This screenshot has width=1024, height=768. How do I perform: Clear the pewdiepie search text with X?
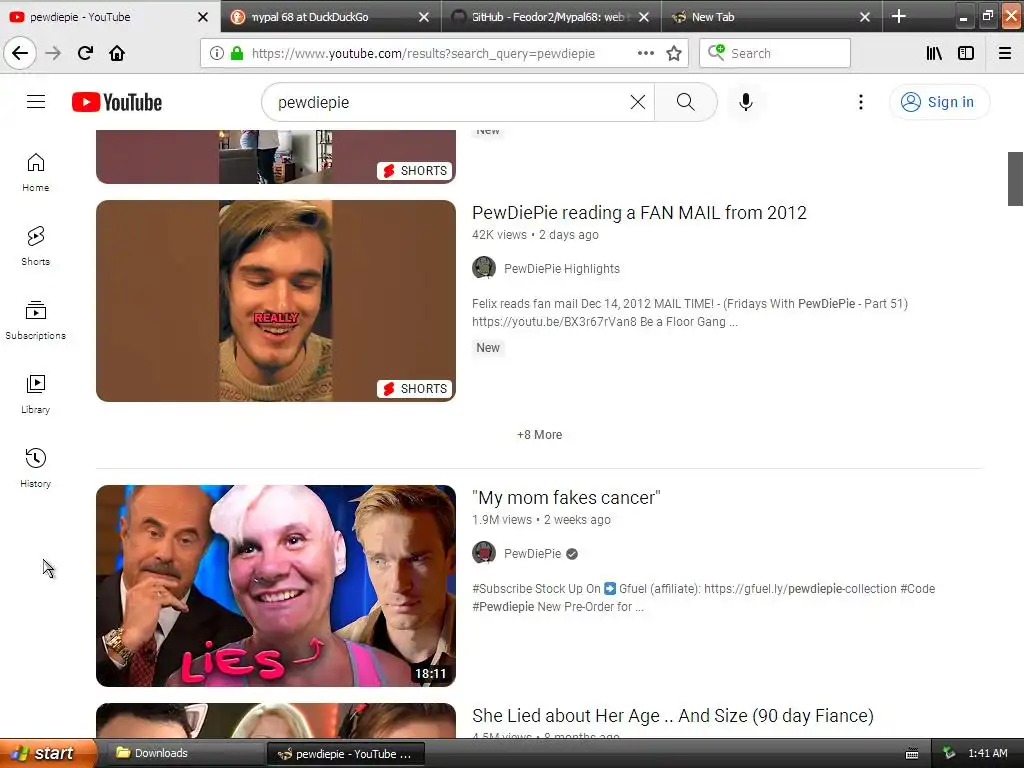(x=637, y=102)
